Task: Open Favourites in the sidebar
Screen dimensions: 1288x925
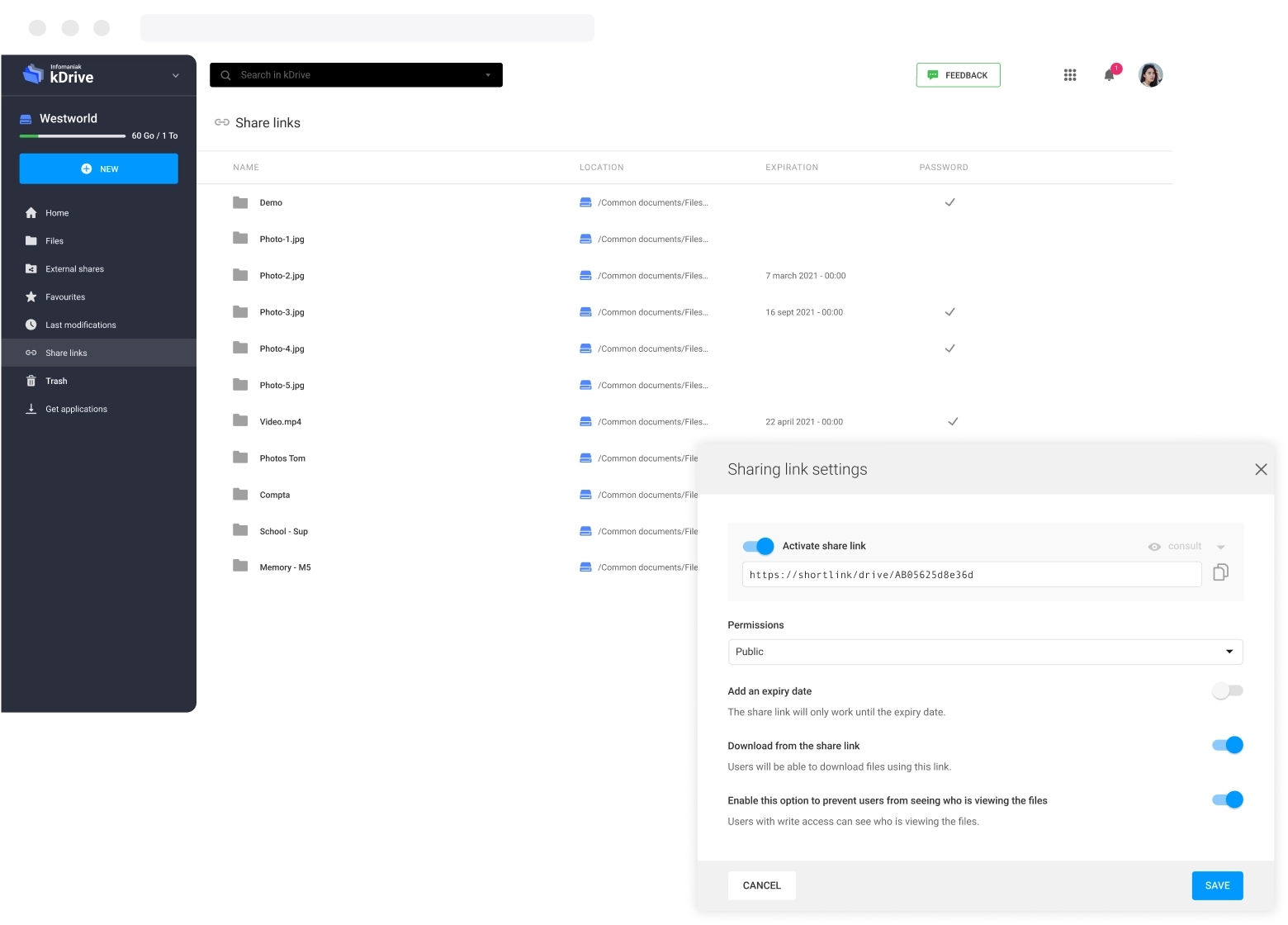Action: (x=99, y=297)
